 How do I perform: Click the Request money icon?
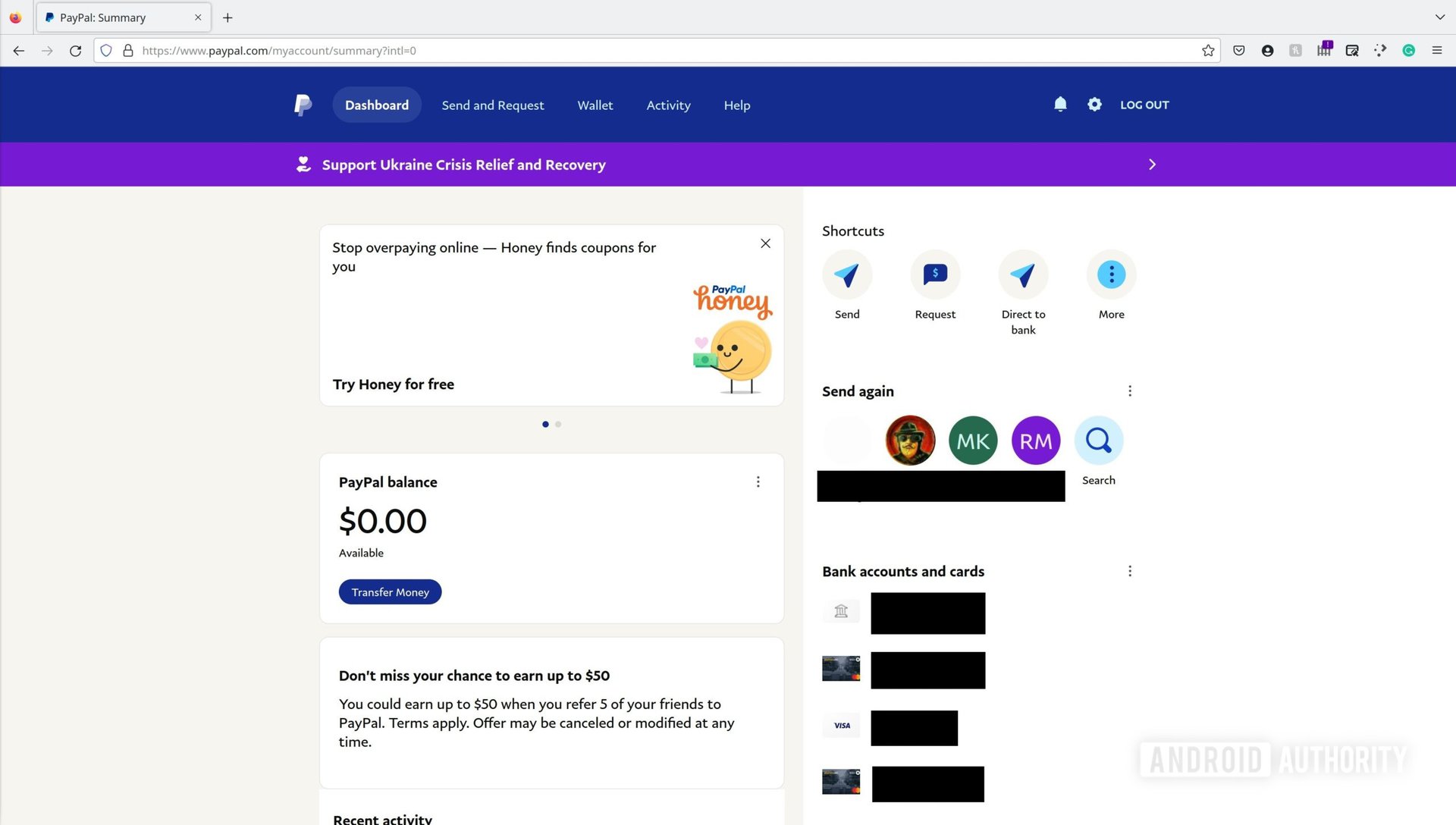point(934,274)
